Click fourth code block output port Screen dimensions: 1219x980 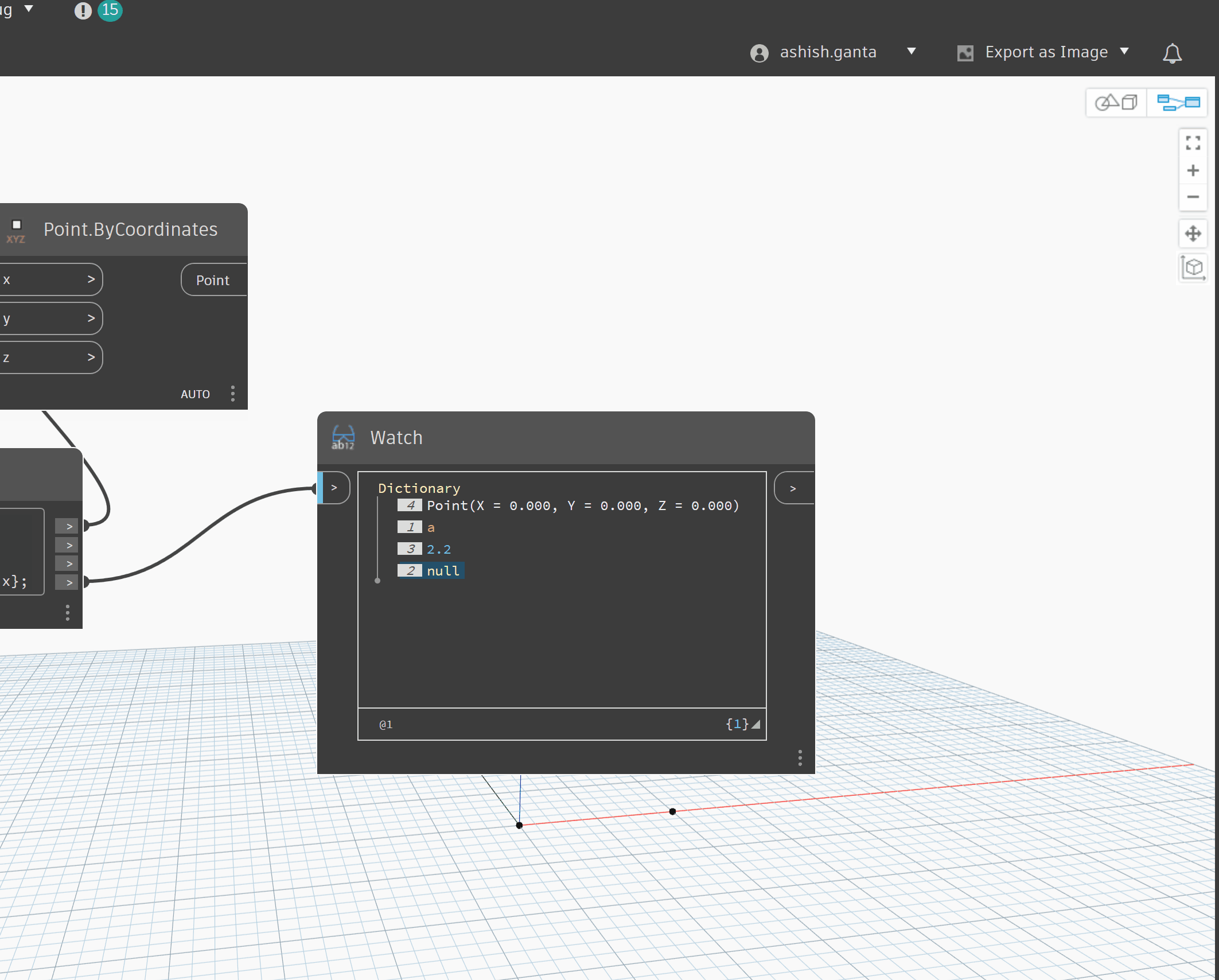click(67, 582)
